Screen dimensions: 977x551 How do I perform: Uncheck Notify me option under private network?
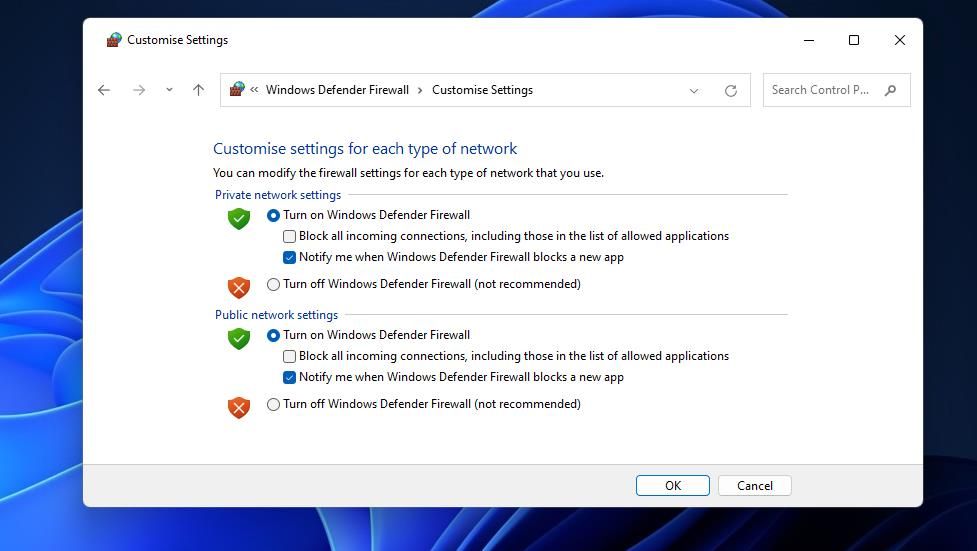point(289,257)
